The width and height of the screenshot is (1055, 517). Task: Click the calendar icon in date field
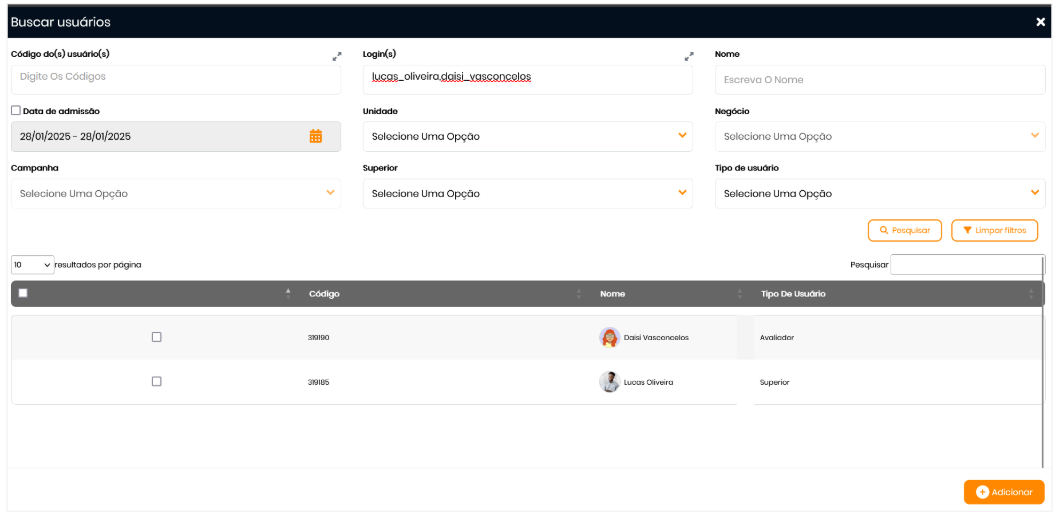316,137
